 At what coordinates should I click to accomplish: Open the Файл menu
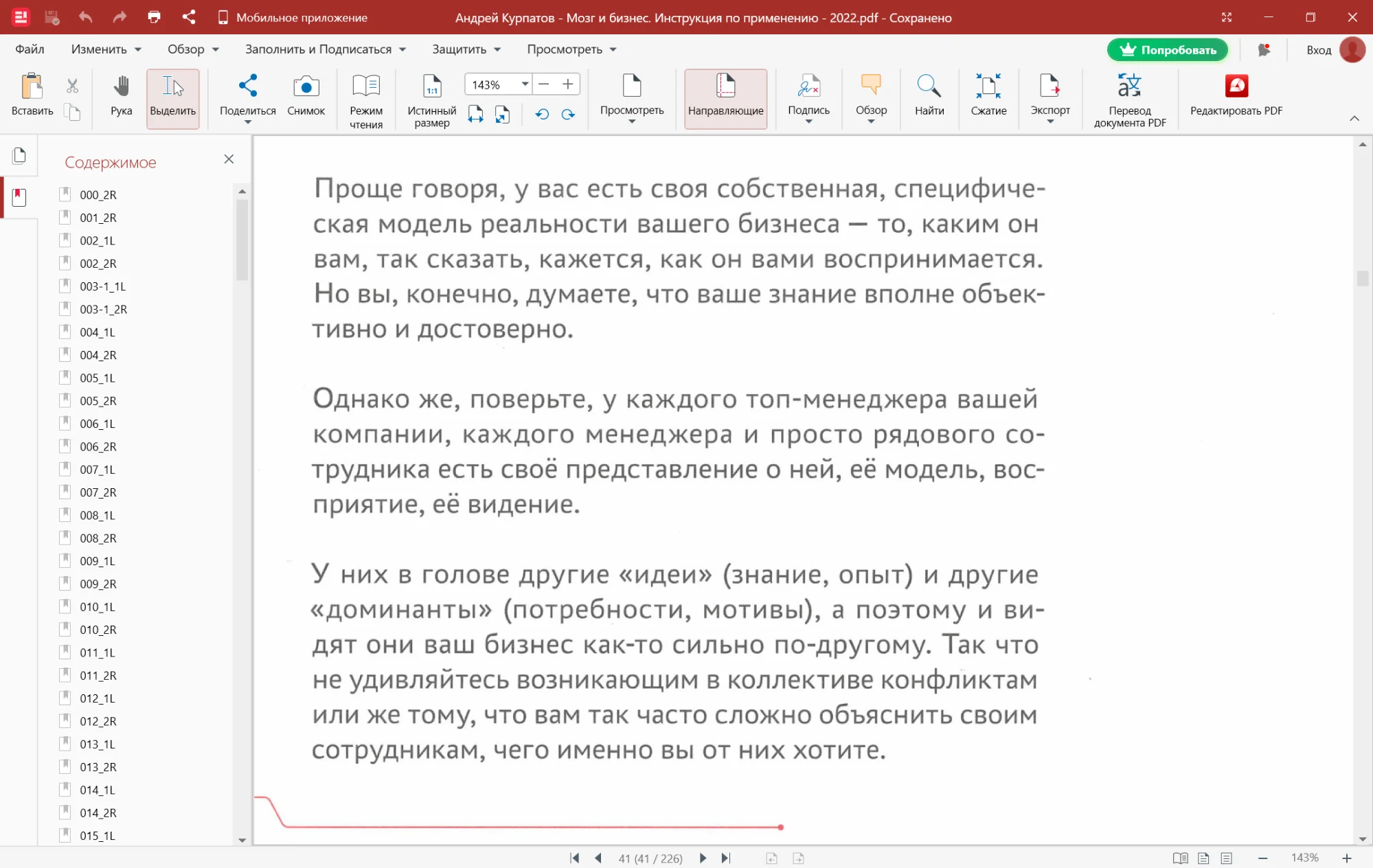30,49
